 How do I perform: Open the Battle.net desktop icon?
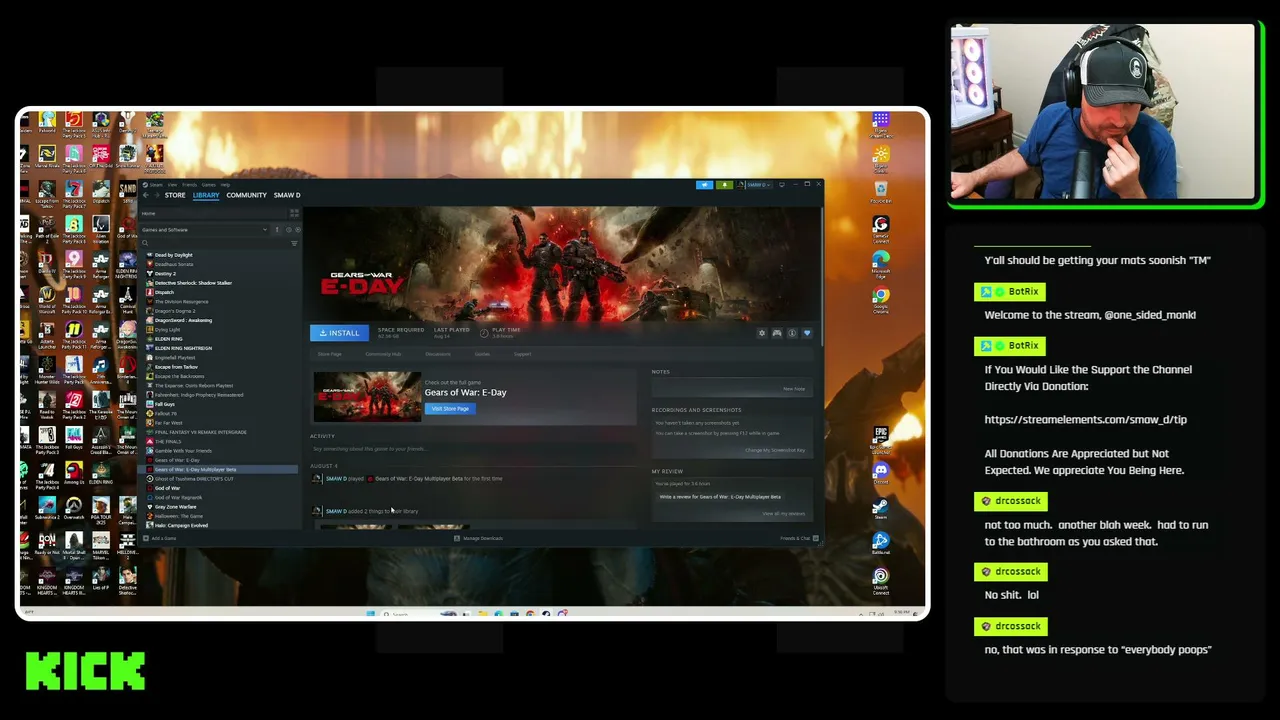point(880,545)
